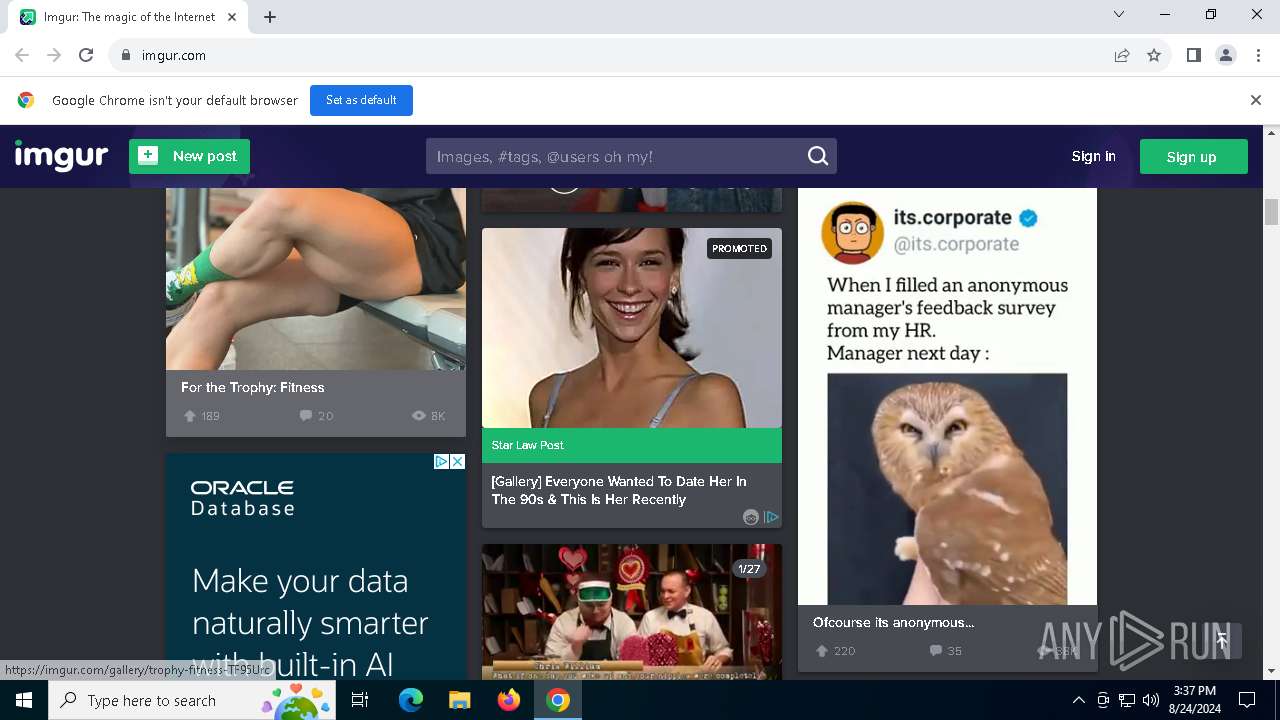The image size is (1280, 720).
Task: Click the AdChoices icon on promoted post
Action: pyautogui.click(x=771, y=517)
